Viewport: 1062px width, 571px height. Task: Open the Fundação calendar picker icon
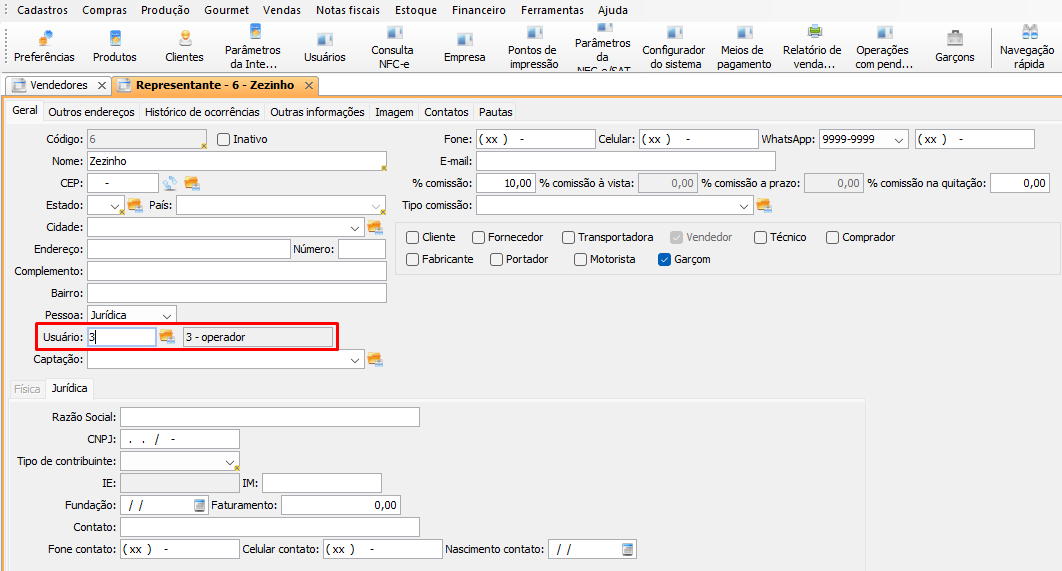199,505
